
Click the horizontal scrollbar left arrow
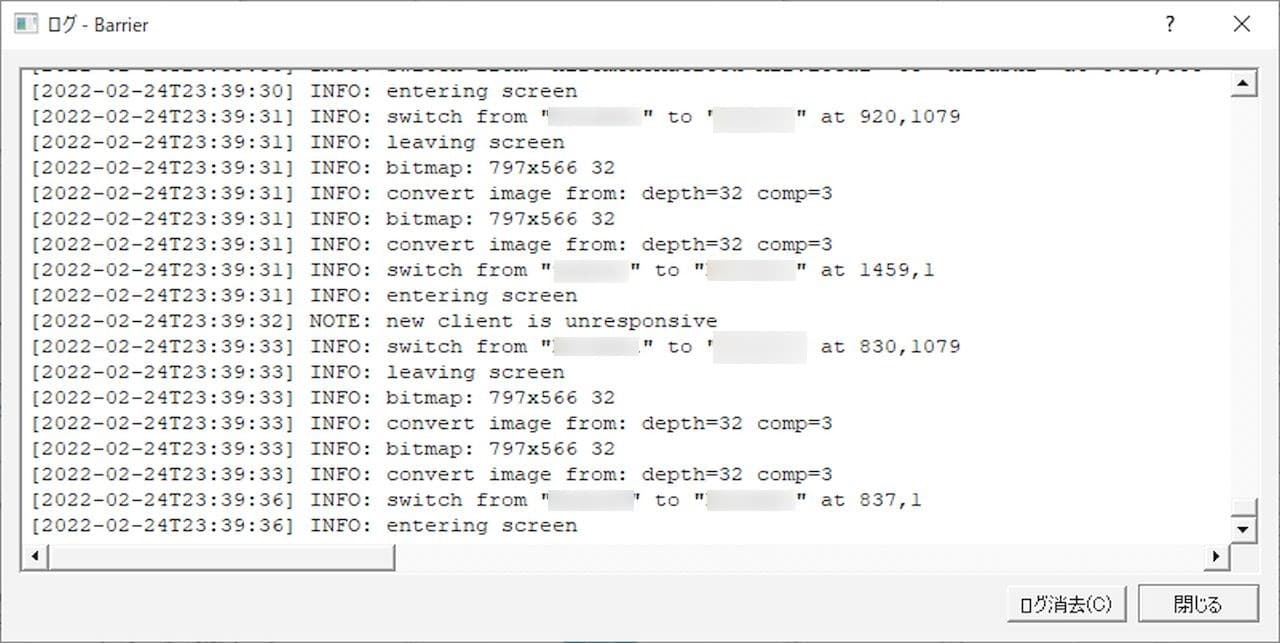point(35,556)
